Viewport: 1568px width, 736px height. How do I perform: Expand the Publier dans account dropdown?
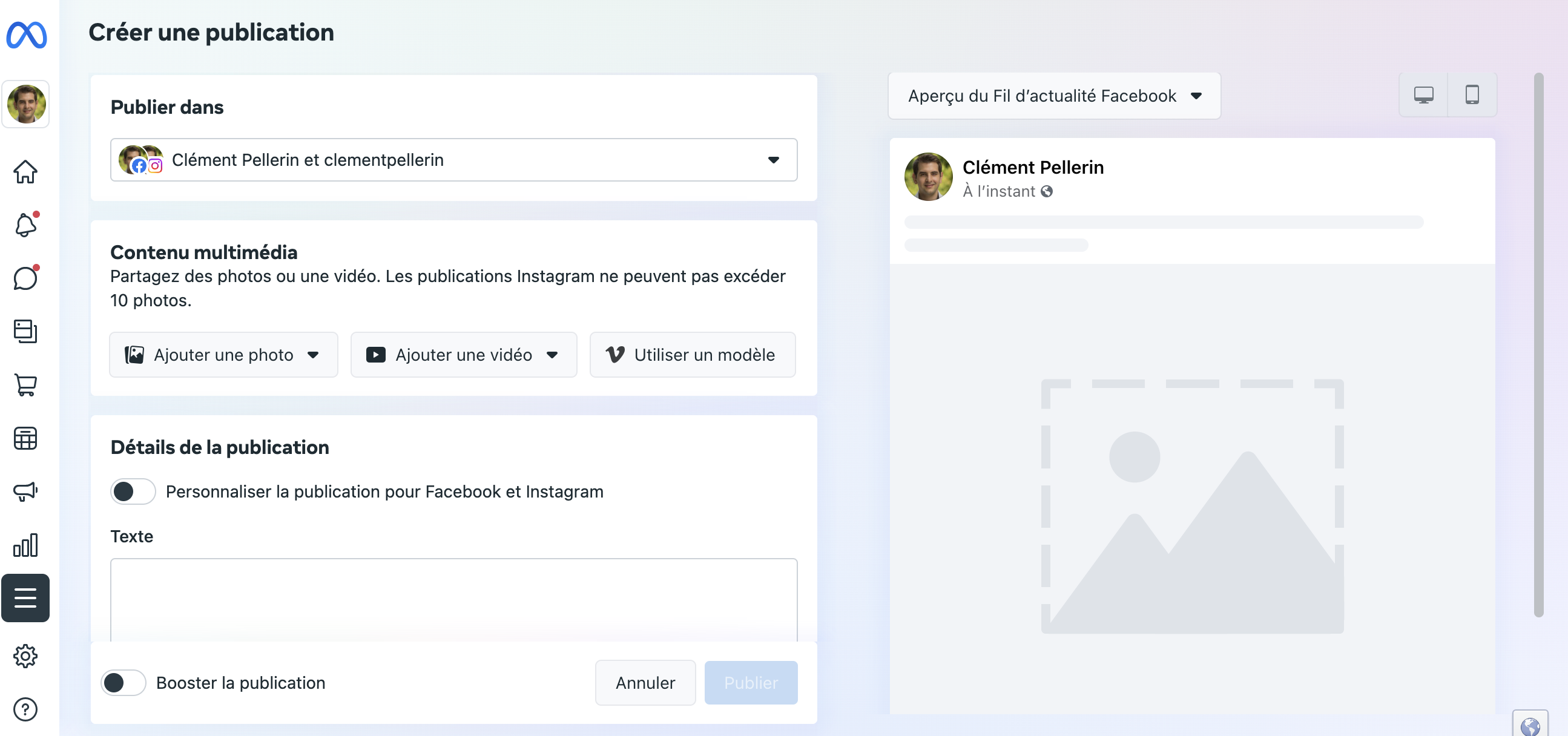tap(453, 160)
